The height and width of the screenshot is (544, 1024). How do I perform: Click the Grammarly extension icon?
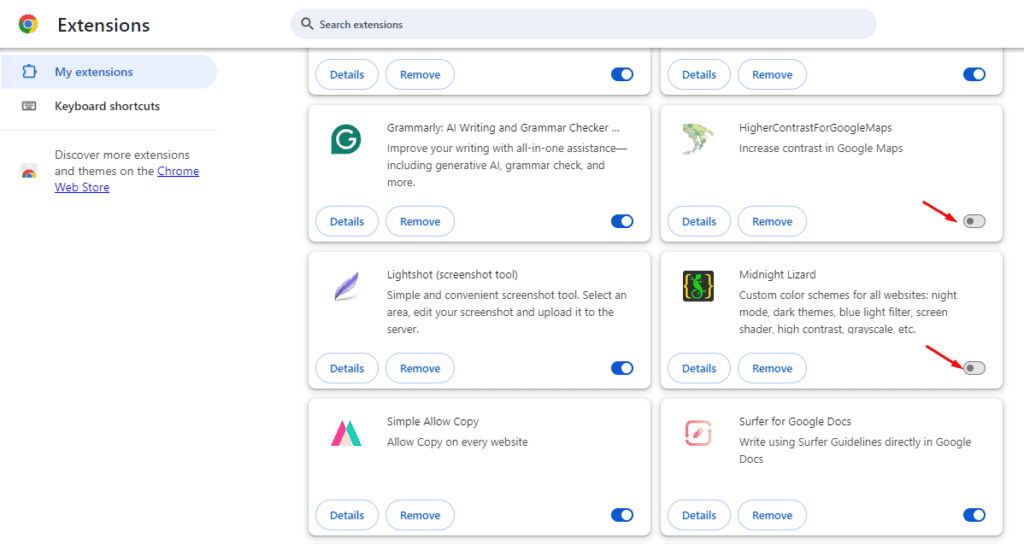pyautogui.click(x=346, y=139)
